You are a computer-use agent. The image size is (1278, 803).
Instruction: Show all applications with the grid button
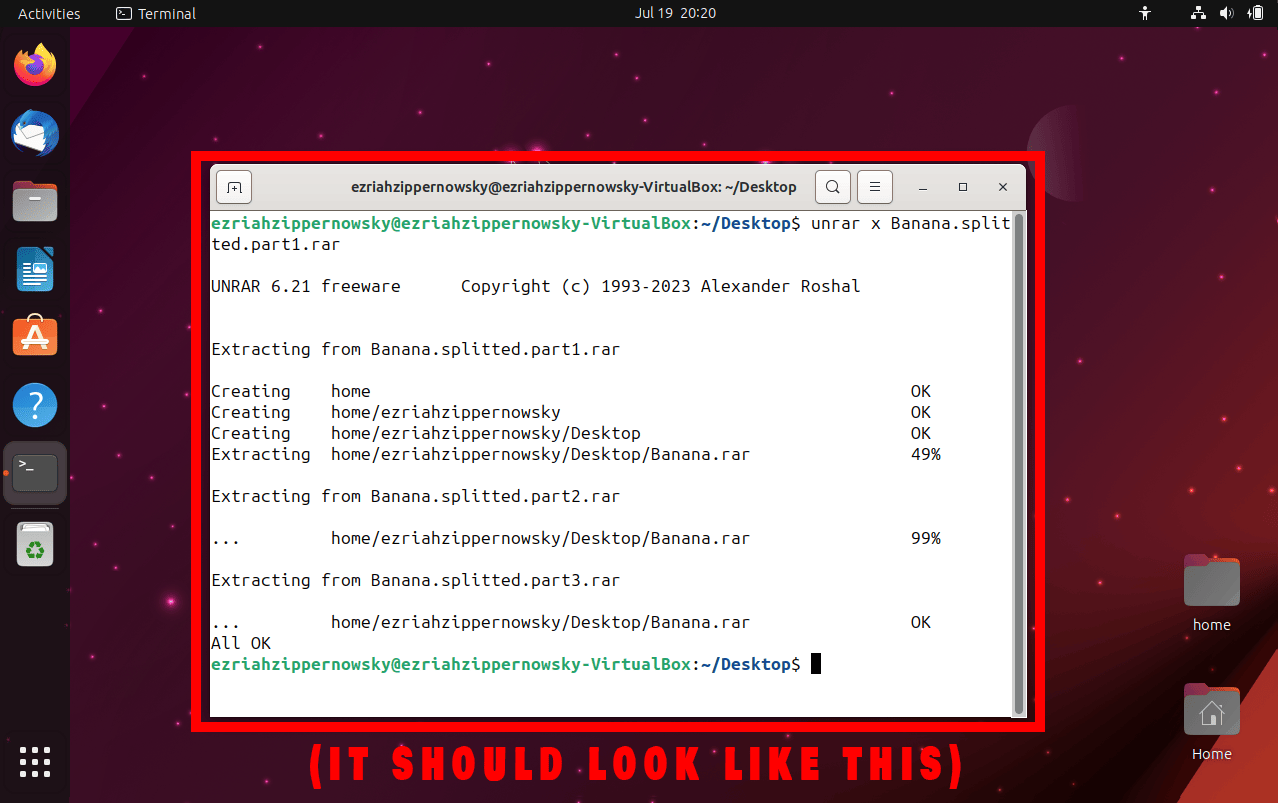click(x=34, y=762)
